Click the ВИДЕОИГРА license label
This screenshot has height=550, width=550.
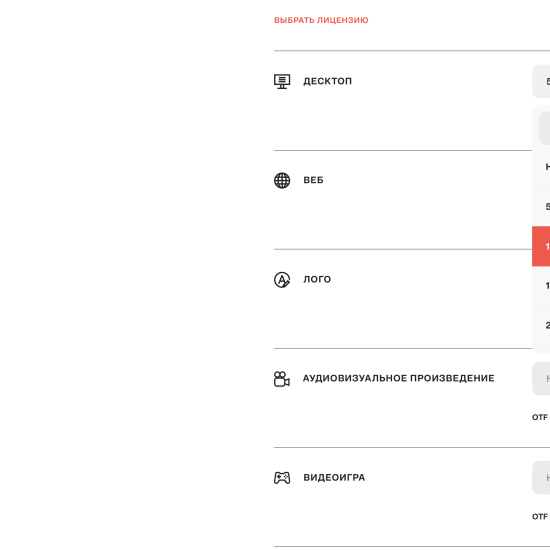[x=334, y=478]
